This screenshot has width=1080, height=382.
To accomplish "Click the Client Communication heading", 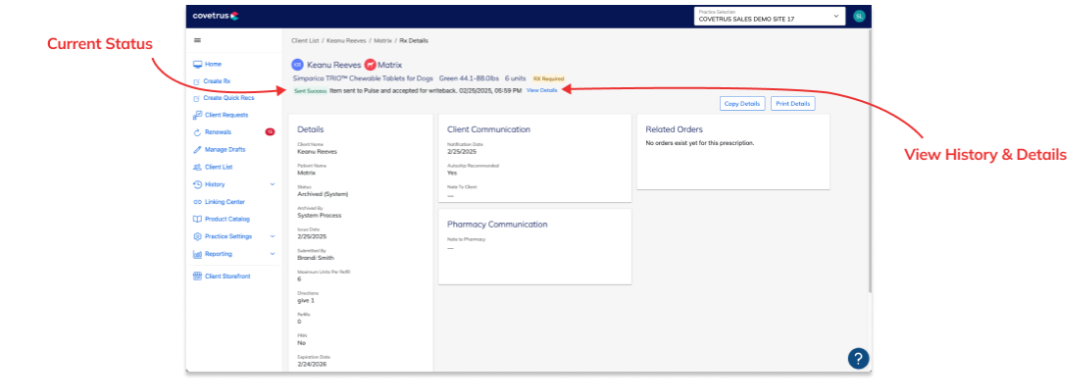I will click(488, 129).
